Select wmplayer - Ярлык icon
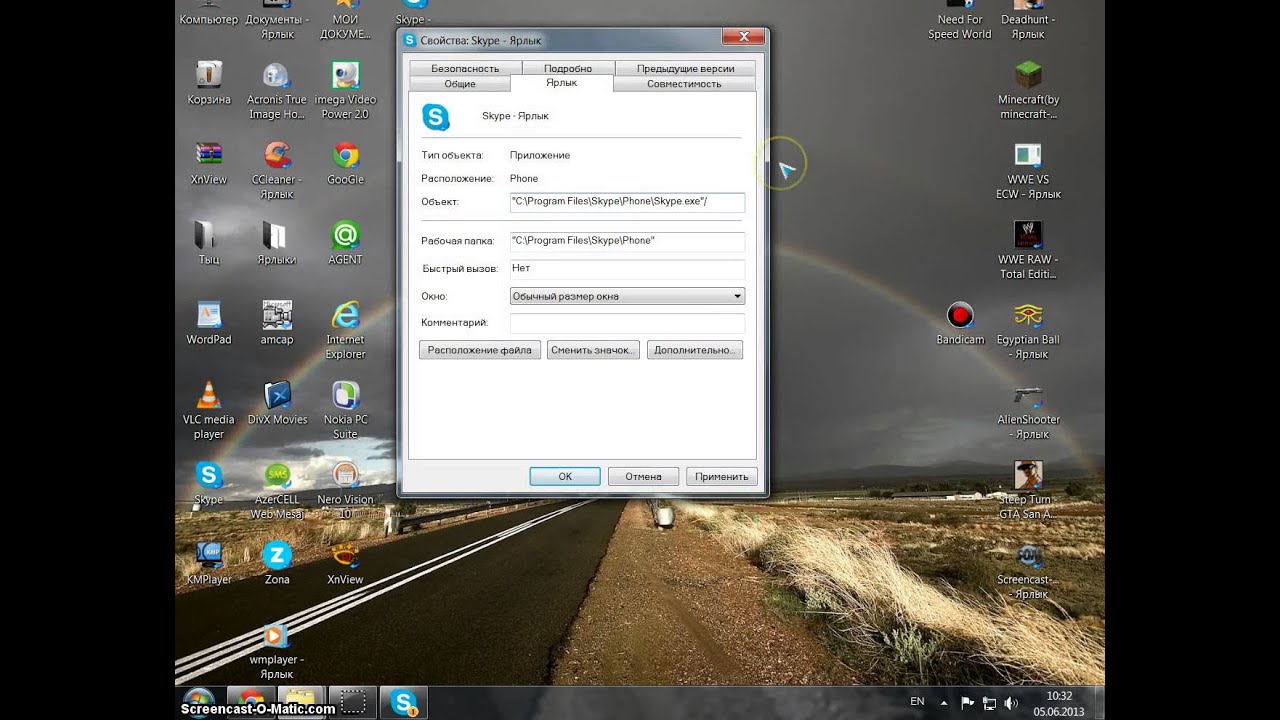Image resolution: width=1280 pixels, height=720 pixels. pos(276,651)
